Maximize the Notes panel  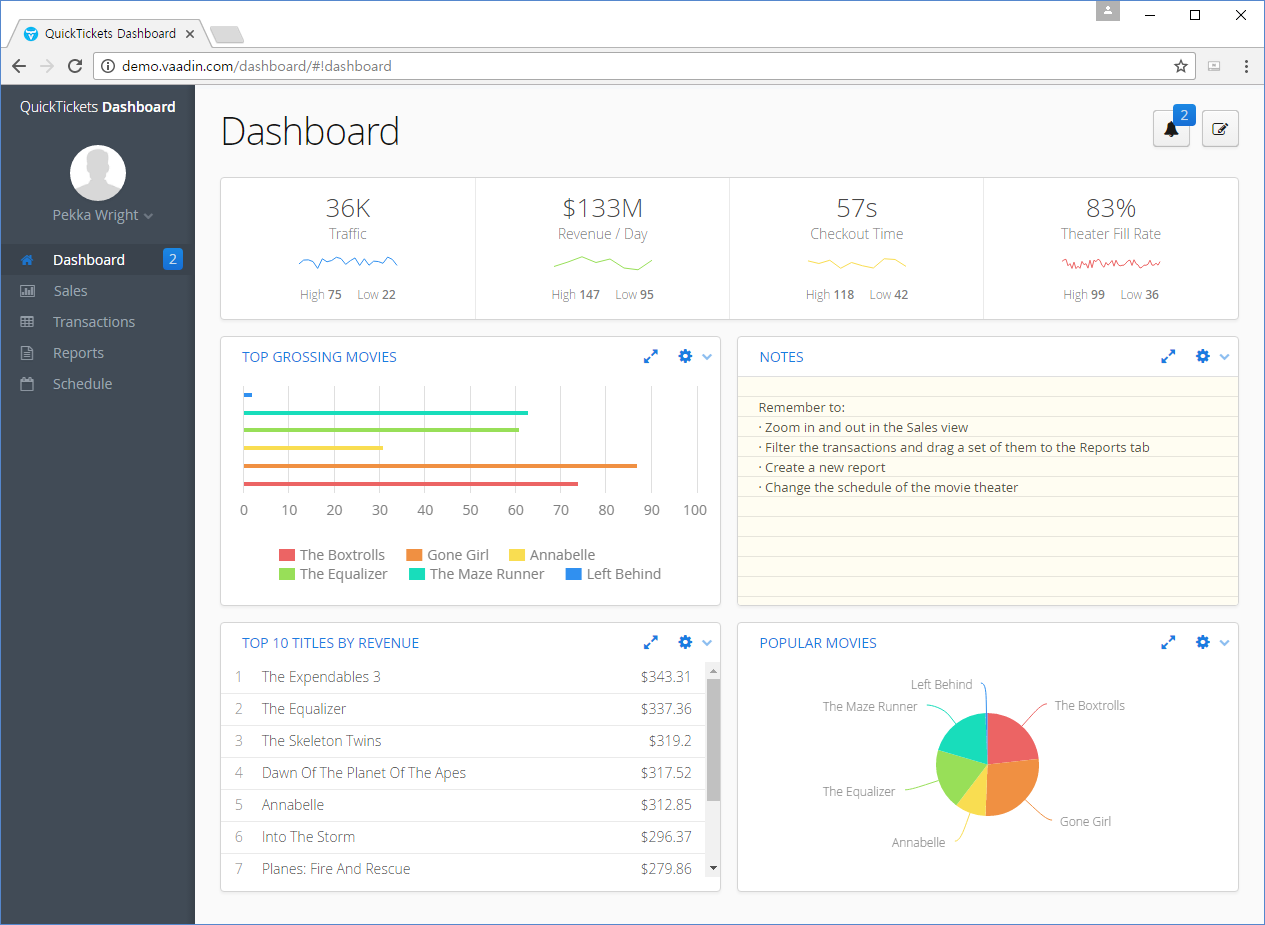1168,356
